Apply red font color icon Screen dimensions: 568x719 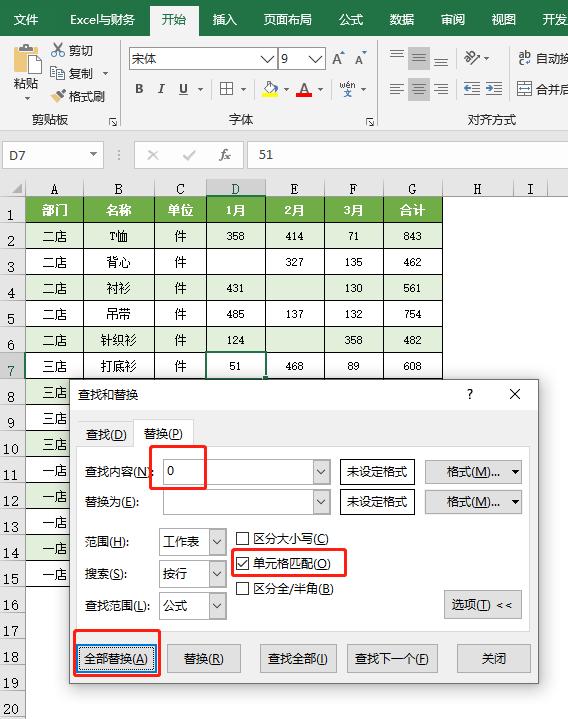(x=304, y=89)
